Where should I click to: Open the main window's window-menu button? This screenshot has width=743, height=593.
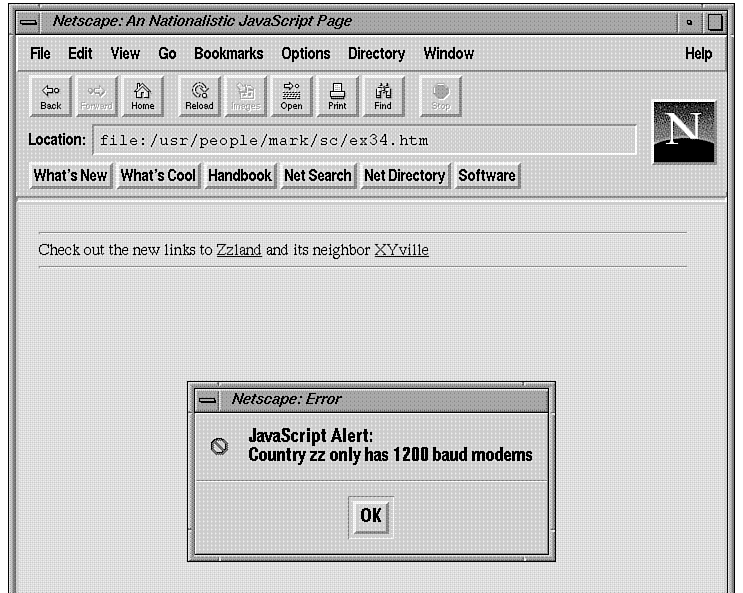(x=31, y=21)
